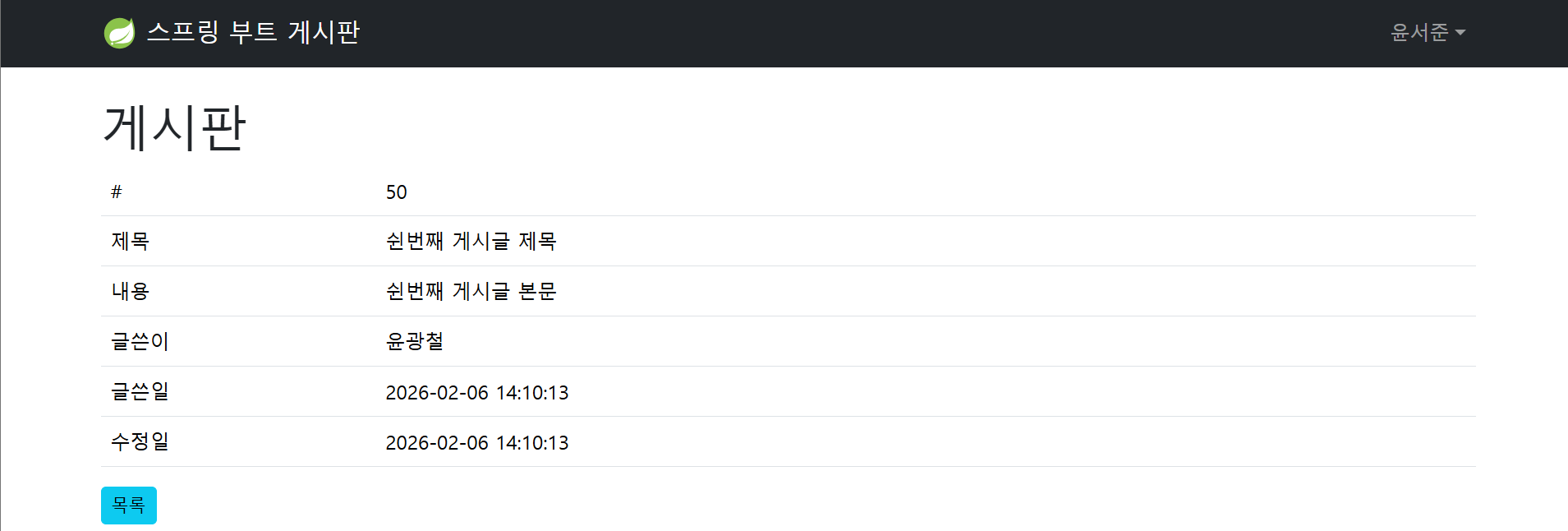The image size is (1568, 531).
Task: Click the date 2026-02-06 in the 글쓴일 row
Action: (437, 393)
